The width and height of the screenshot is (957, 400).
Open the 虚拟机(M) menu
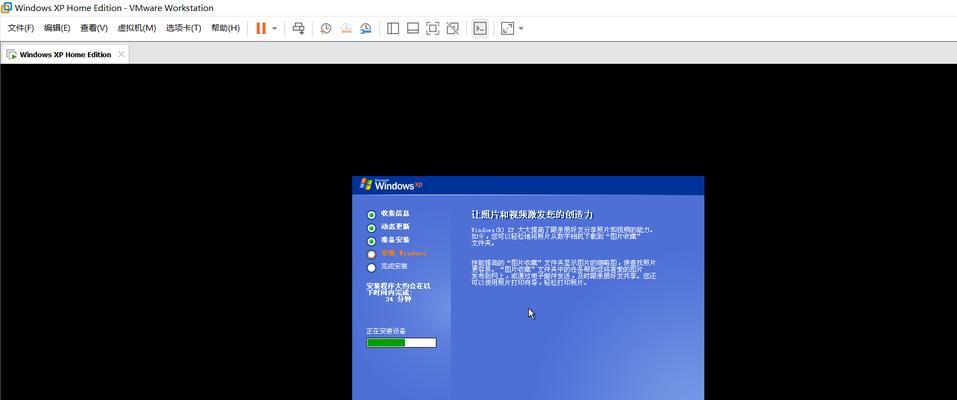pos(137,28)
